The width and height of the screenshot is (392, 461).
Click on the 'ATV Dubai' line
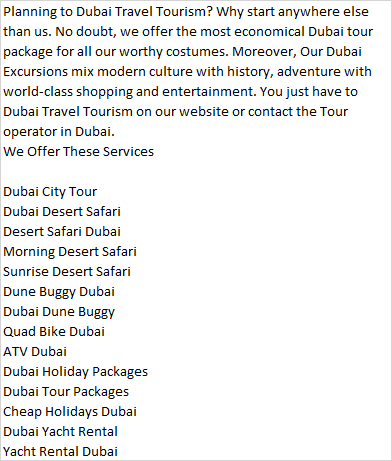click(x=35, y=352)
